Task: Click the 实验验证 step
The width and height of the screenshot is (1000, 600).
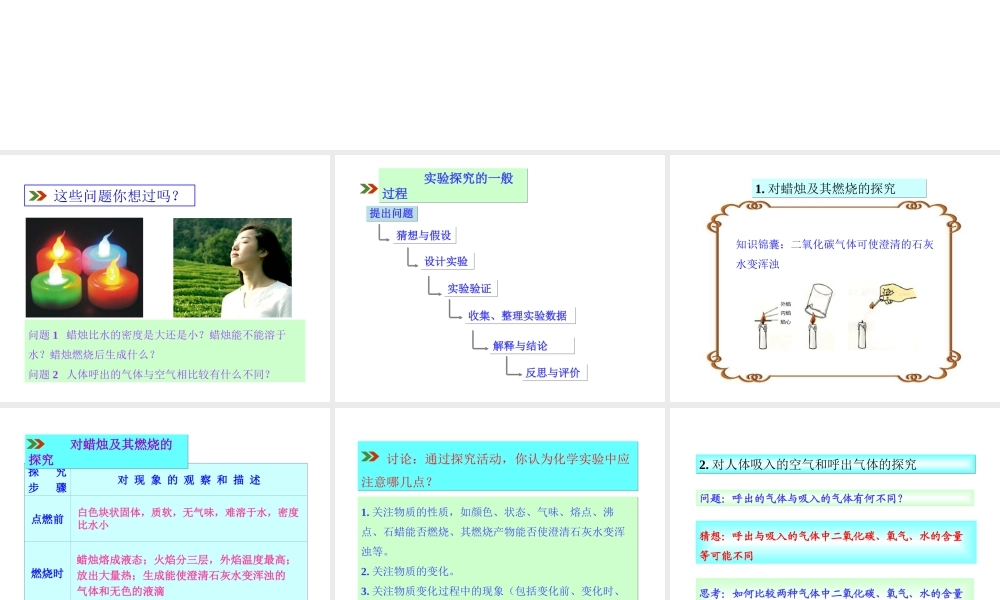Action: (469, 289)
